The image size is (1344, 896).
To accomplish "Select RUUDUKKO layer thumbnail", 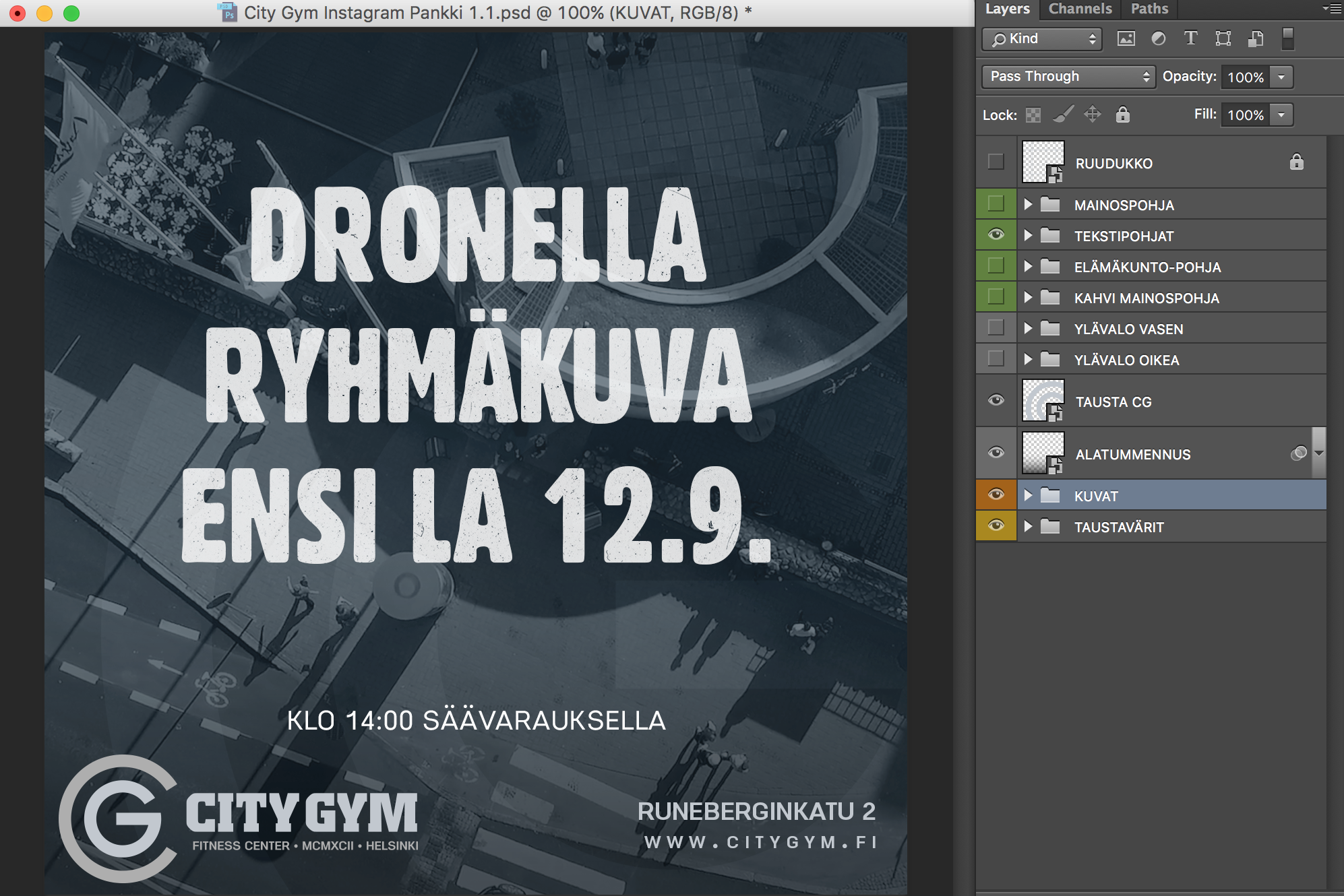I will (1043, 162).
